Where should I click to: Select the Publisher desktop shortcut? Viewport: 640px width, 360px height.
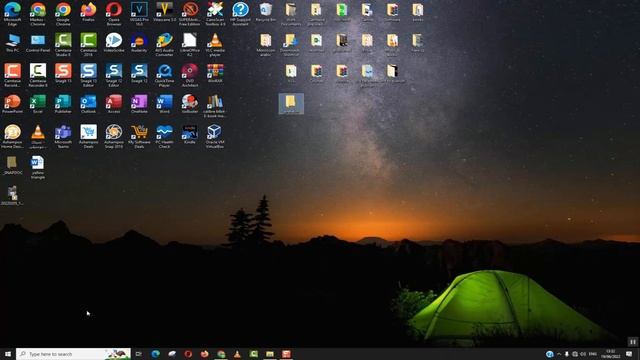[63, 104]
